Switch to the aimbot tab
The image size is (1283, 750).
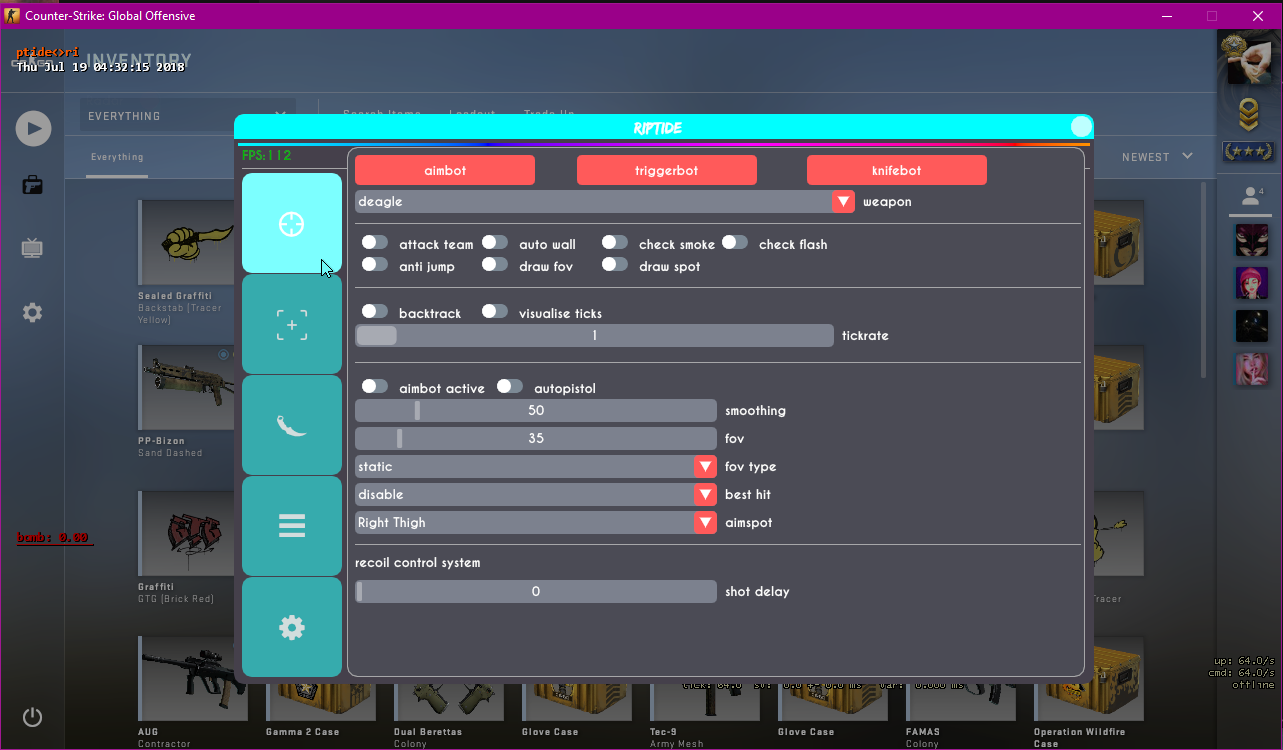445,170
